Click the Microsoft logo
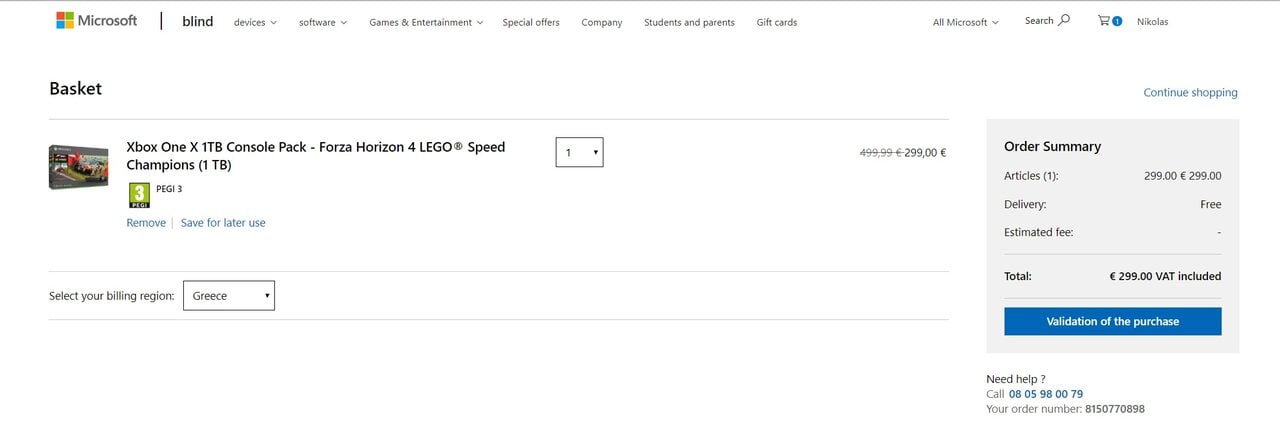The height and width of the screenshot is (424, 1280). (x=96, y=21)
